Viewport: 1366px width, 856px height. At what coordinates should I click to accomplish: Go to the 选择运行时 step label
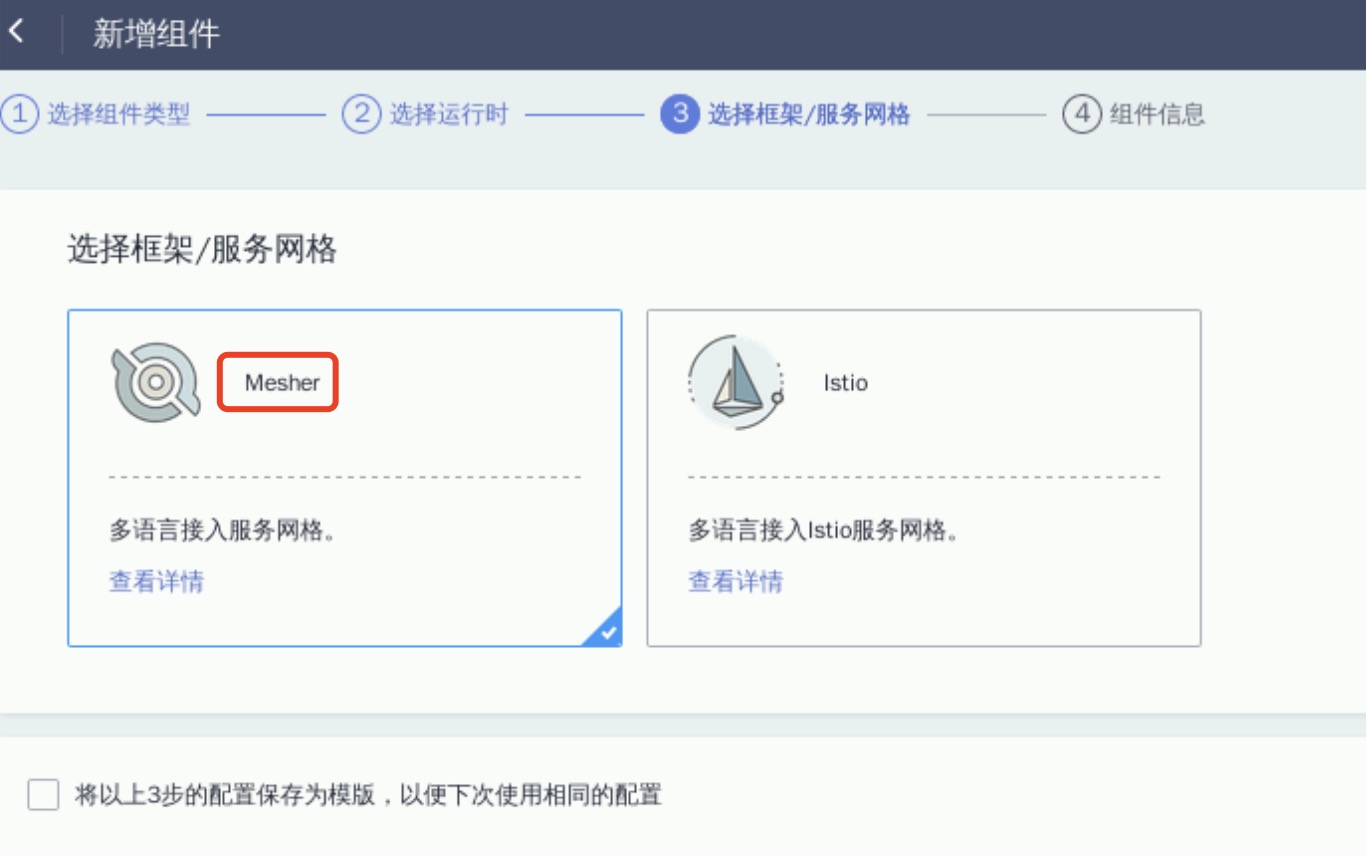[449, 114]
